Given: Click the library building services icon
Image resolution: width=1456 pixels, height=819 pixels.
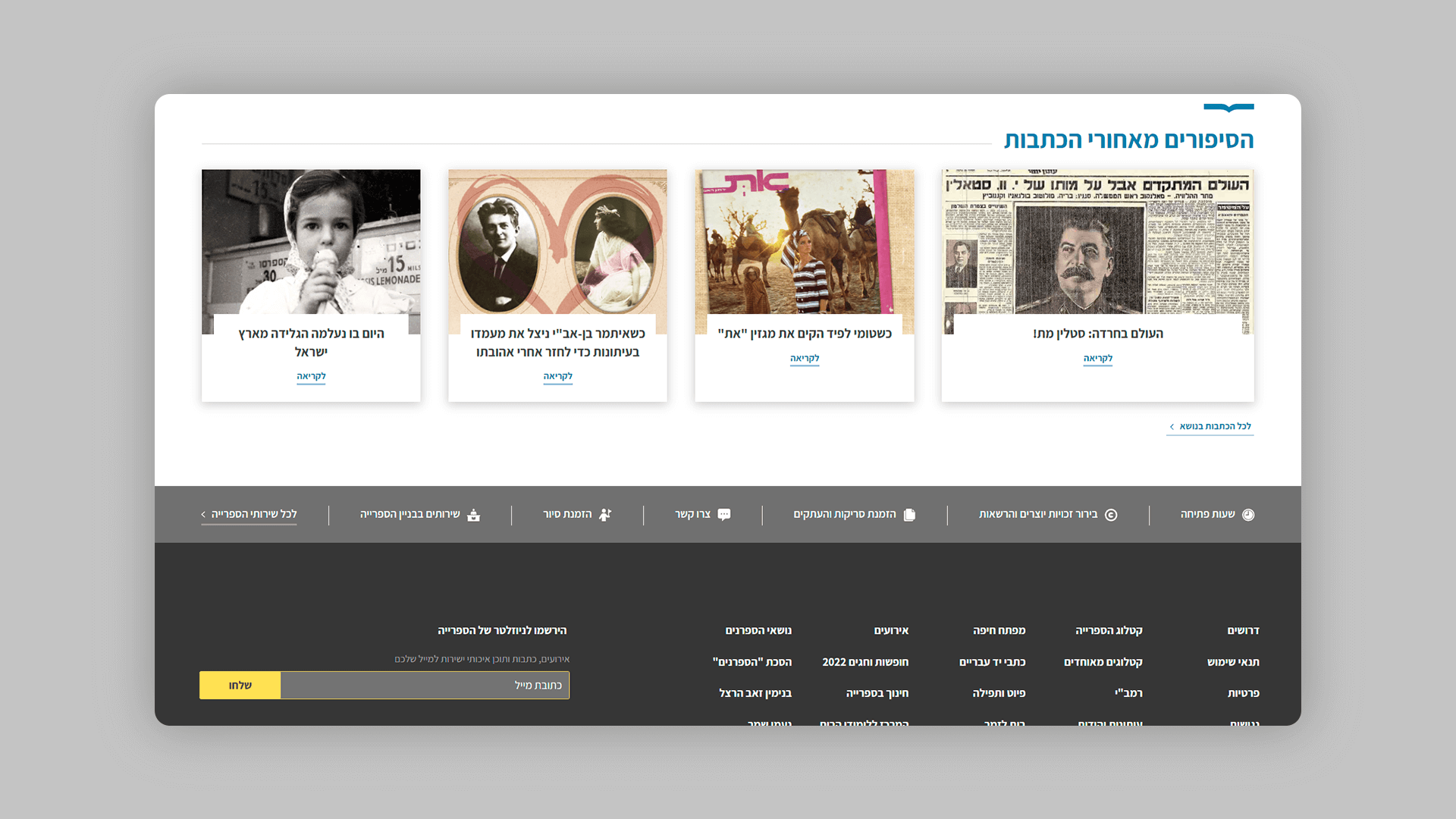Looking at the screenshot, I should click(474, 515).
